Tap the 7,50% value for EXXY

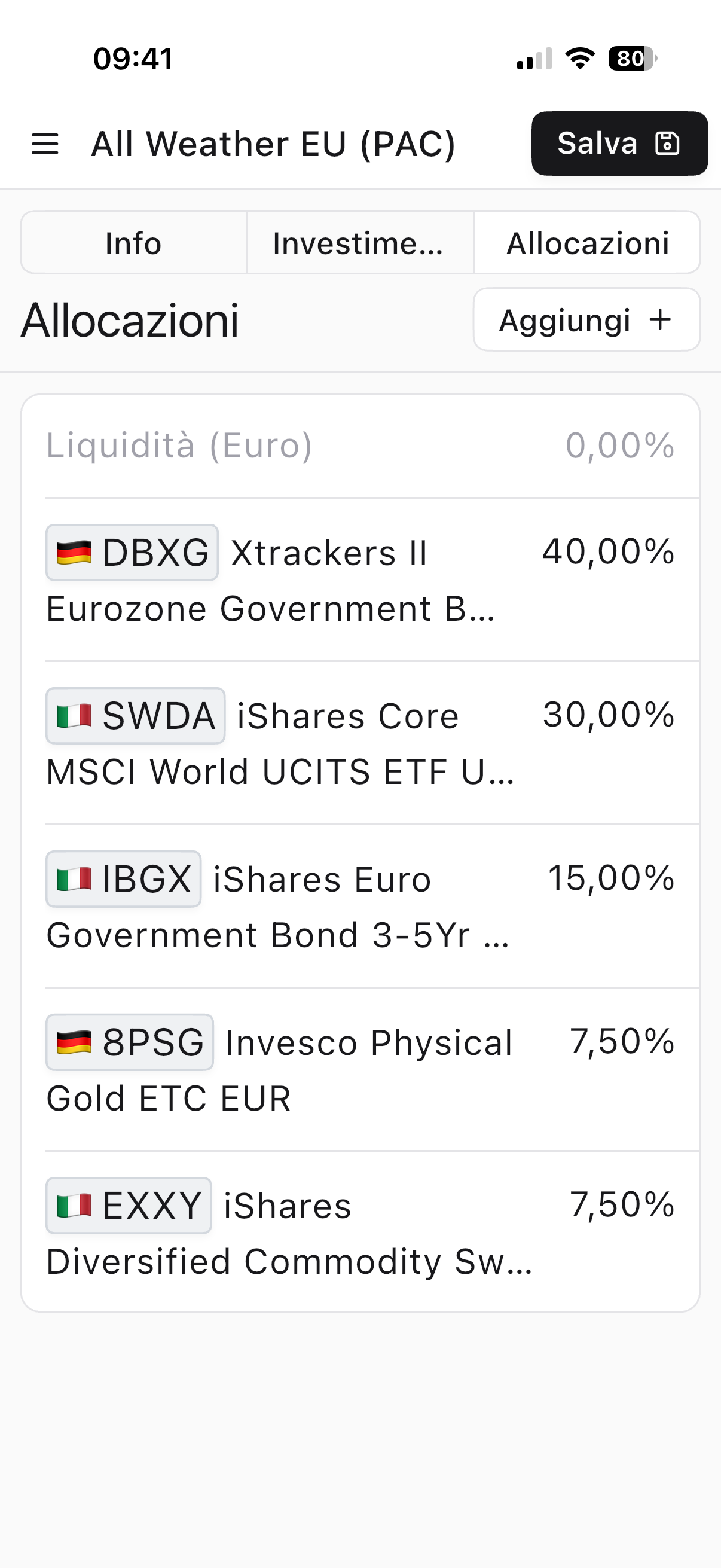(x=622, y=1204)
